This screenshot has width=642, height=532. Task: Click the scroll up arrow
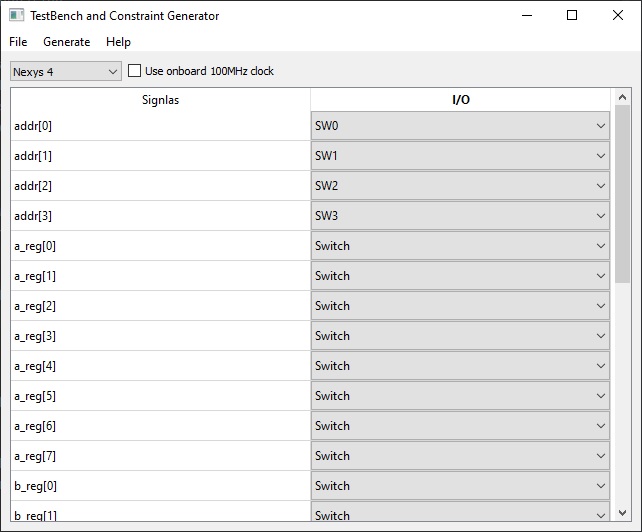tap(622, 97)
